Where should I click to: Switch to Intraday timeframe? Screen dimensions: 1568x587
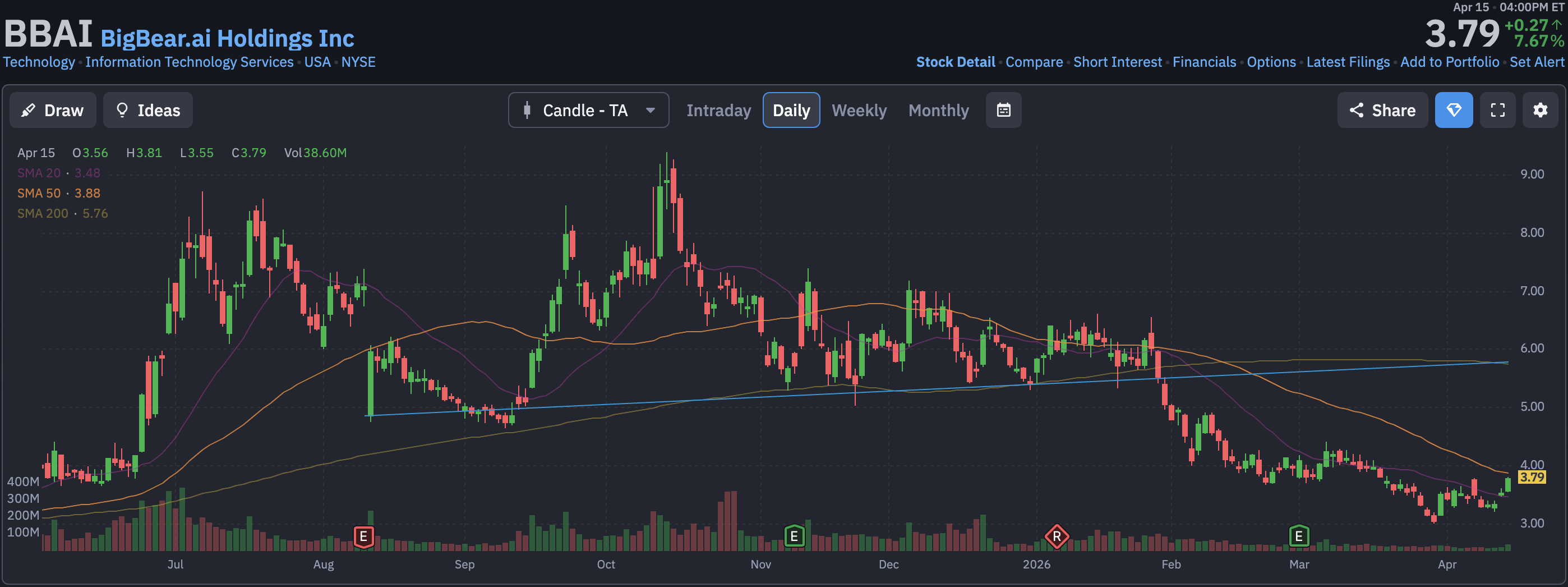point(718,110)
